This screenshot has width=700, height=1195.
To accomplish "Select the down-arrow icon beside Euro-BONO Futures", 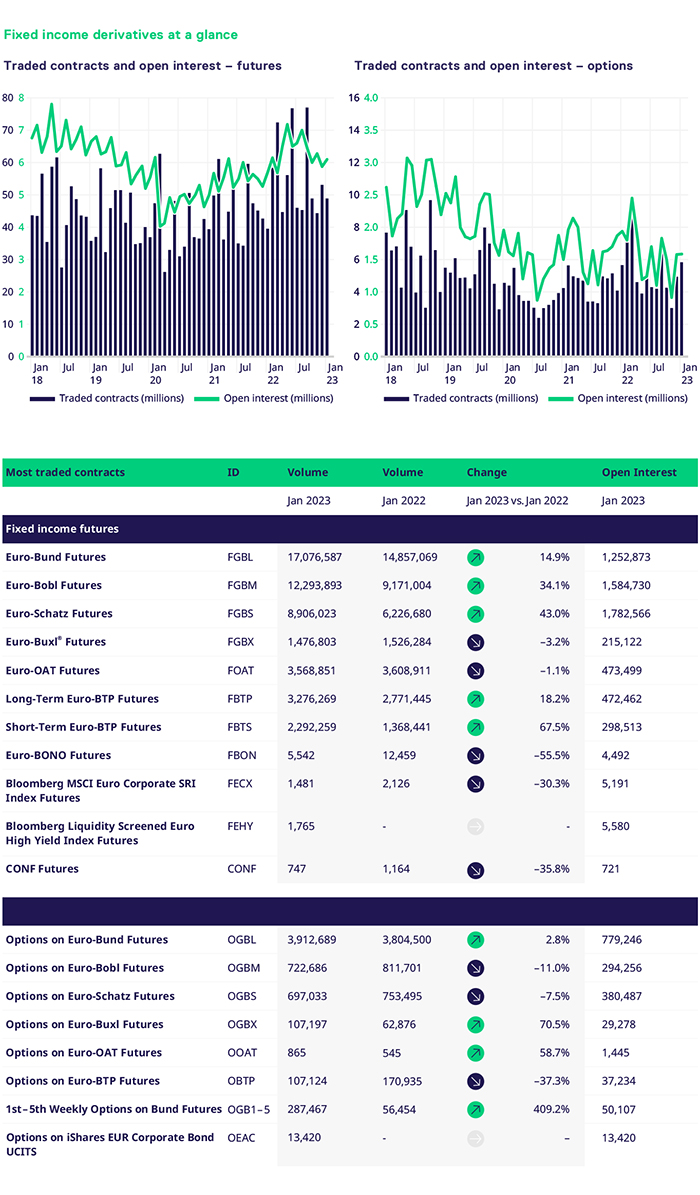I will click(x=476, y=756).
